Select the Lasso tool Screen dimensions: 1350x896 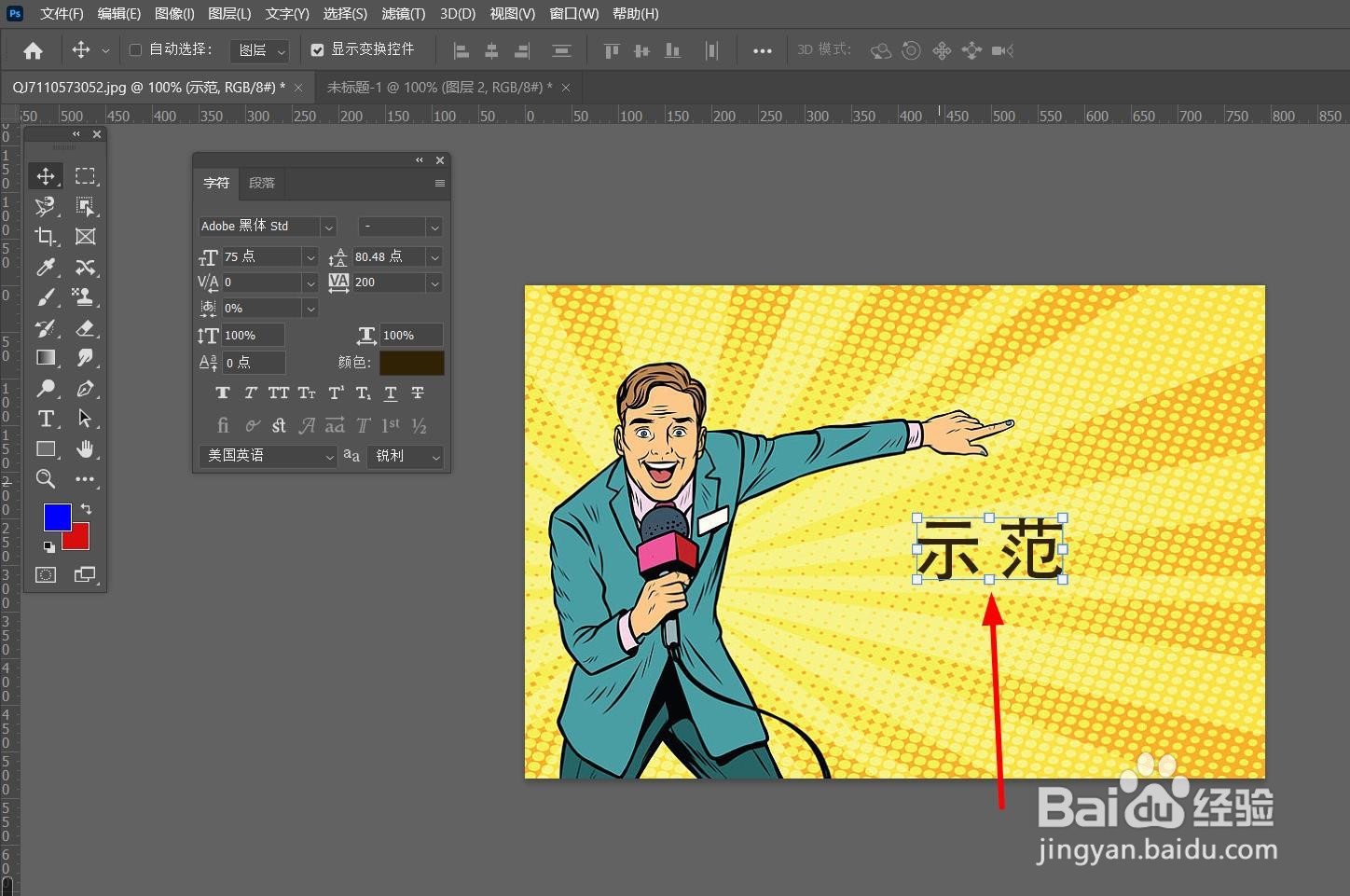tap(46, 206)
